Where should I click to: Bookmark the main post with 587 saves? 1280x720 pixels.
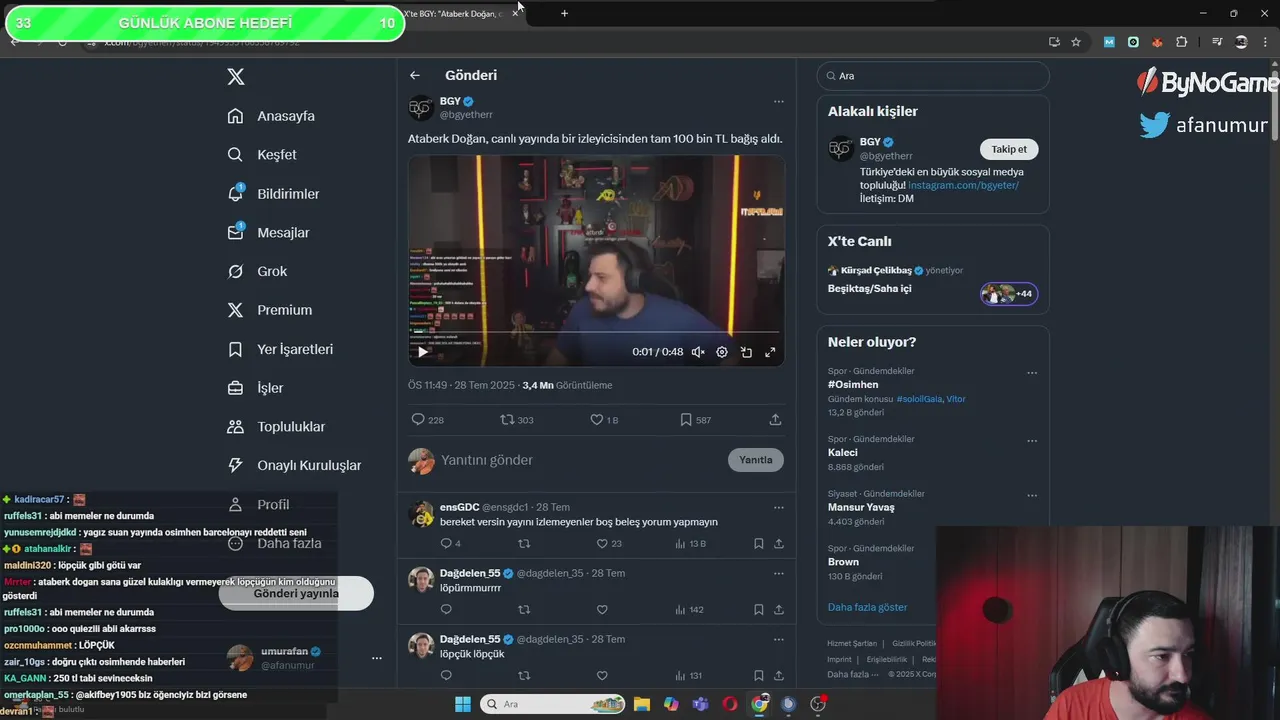click(695, 420)
